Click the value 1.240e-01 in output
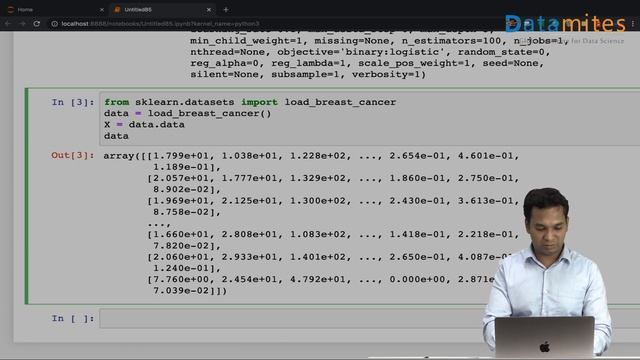The width and height of the screenshot is (640, 360). tap(181, 268)
